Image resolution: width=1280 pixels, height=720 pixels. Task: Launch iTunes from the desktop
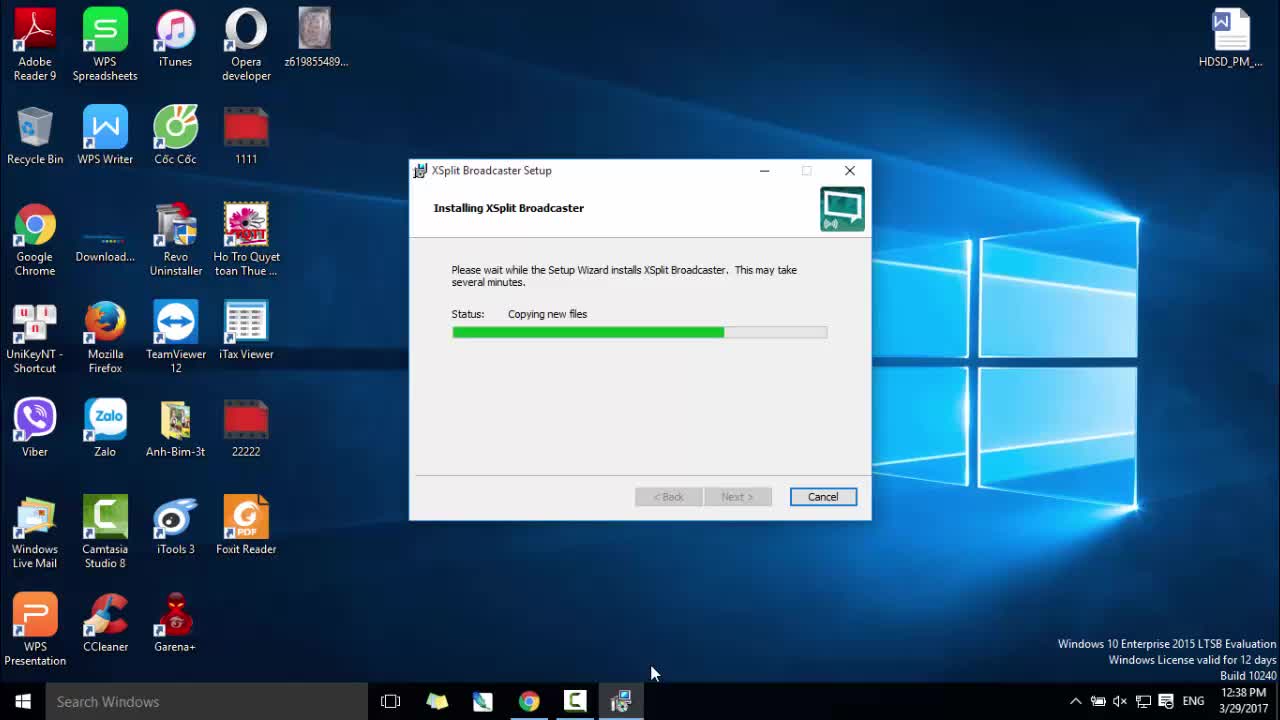click(x=175, y=38)
